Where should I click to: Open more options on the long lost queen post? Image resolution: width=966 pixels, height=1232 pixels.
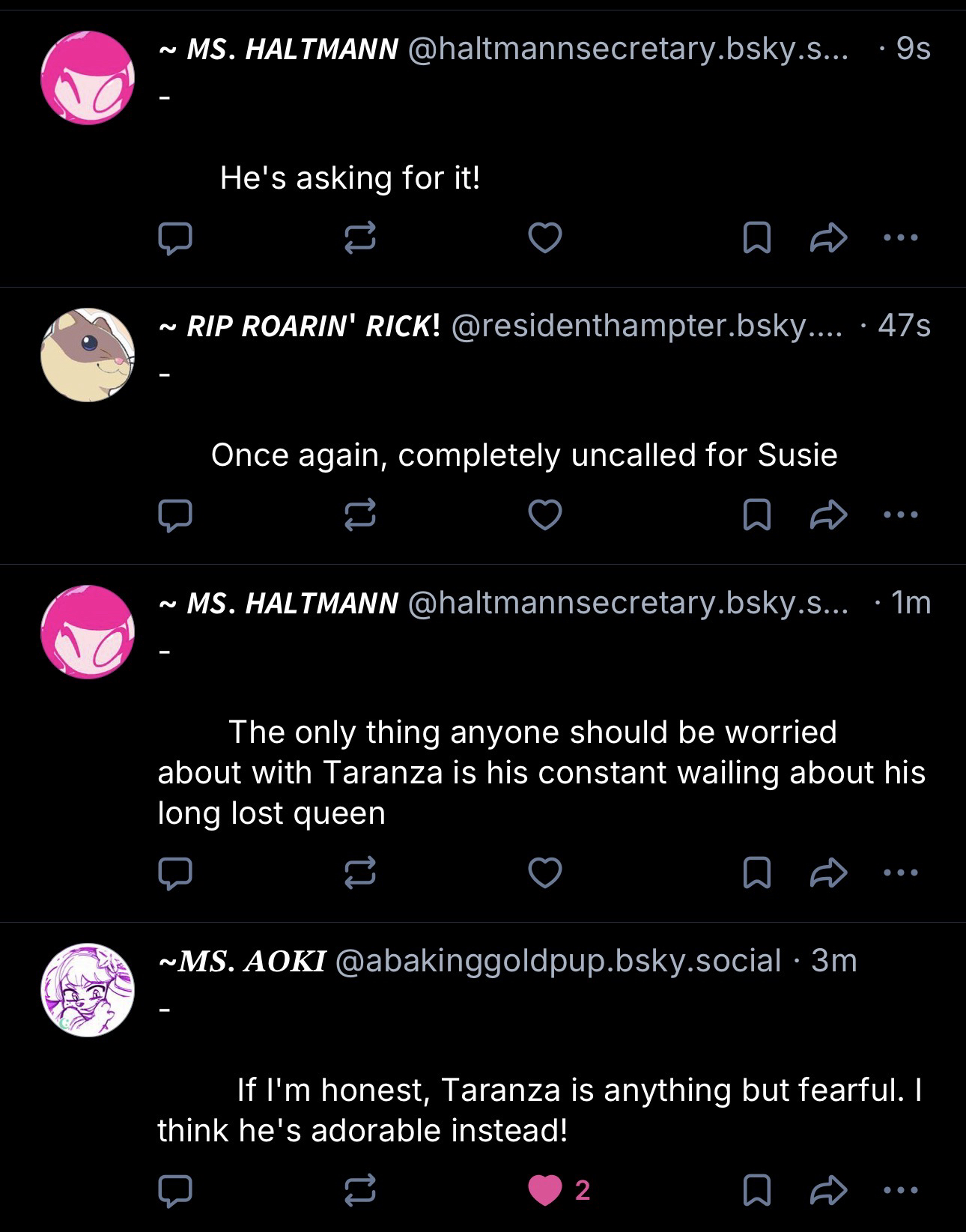coord(899,873)
